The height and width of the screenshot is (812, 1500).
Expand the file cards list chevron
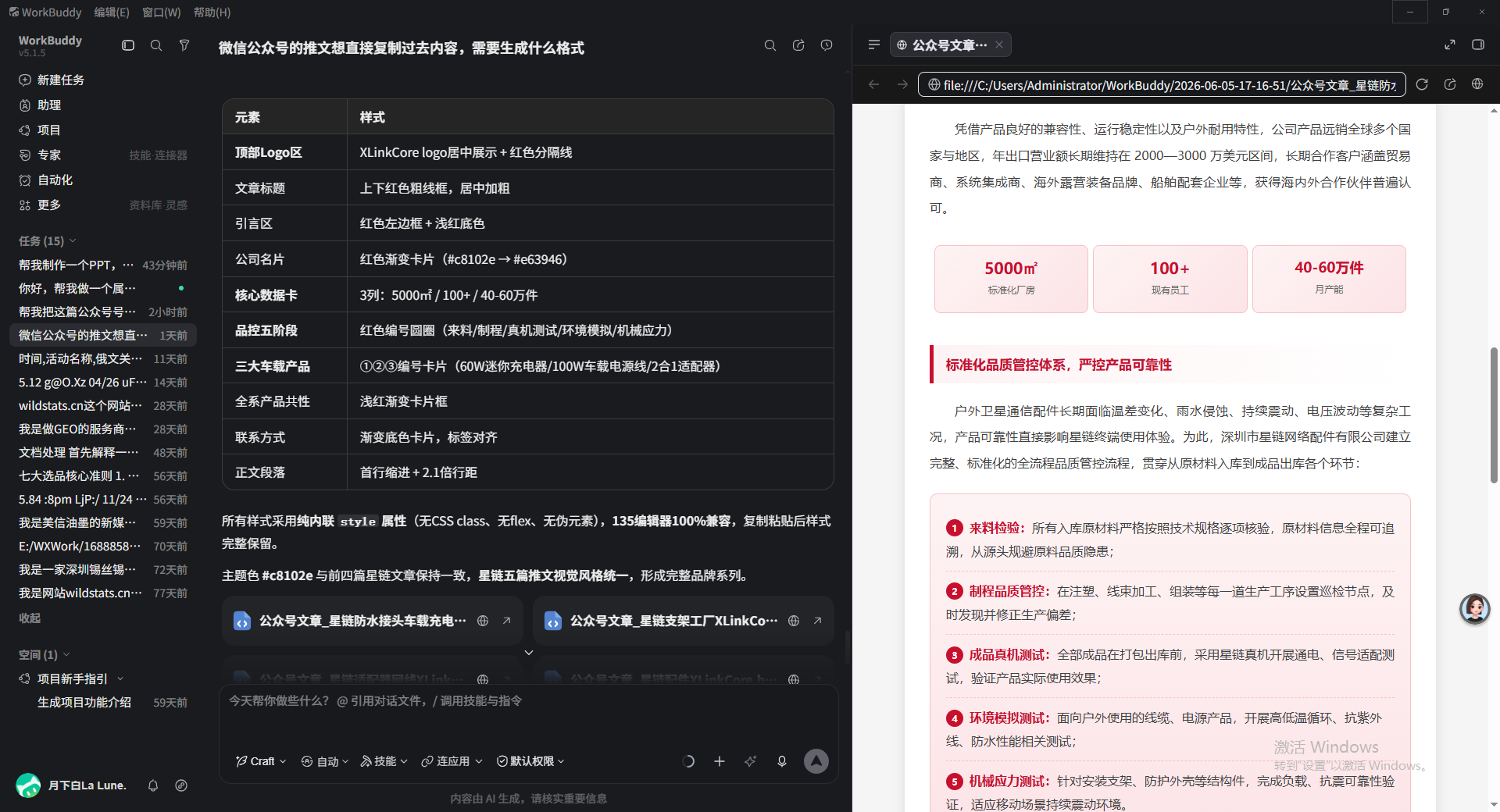pyautogui.click(x=529, y=653)
